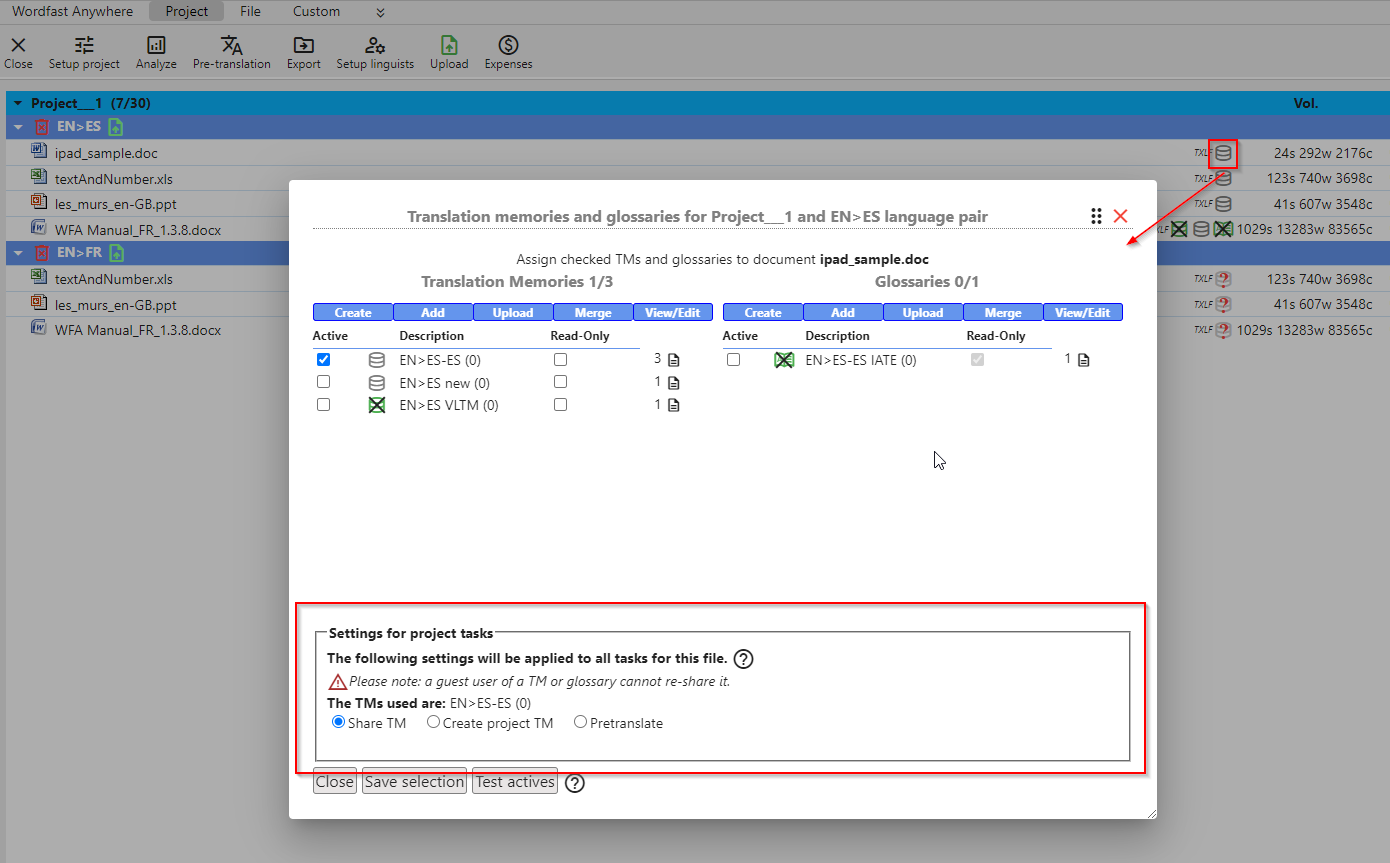This screenshot has width=1390, height=863.
Task: Click the help icon next to Test actives
Action: point(574,783)
